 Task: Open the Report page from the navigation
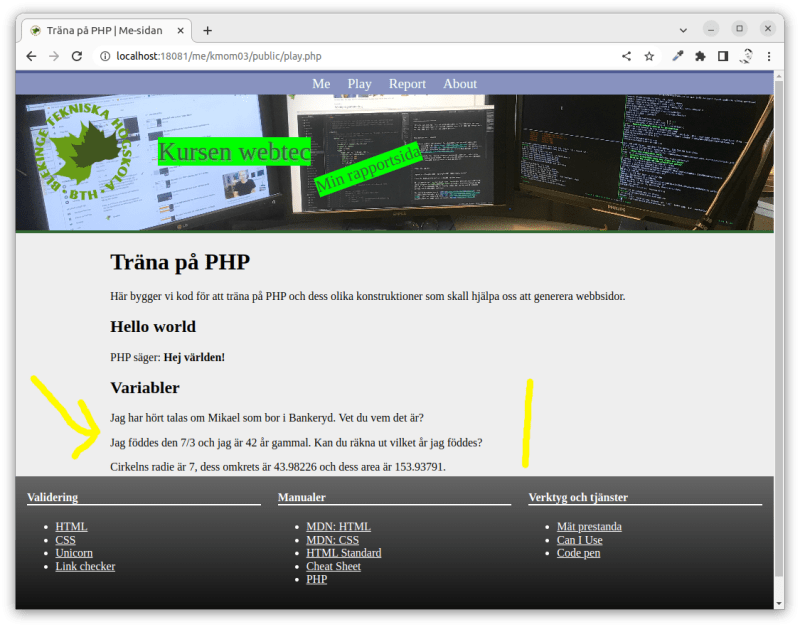407,84
